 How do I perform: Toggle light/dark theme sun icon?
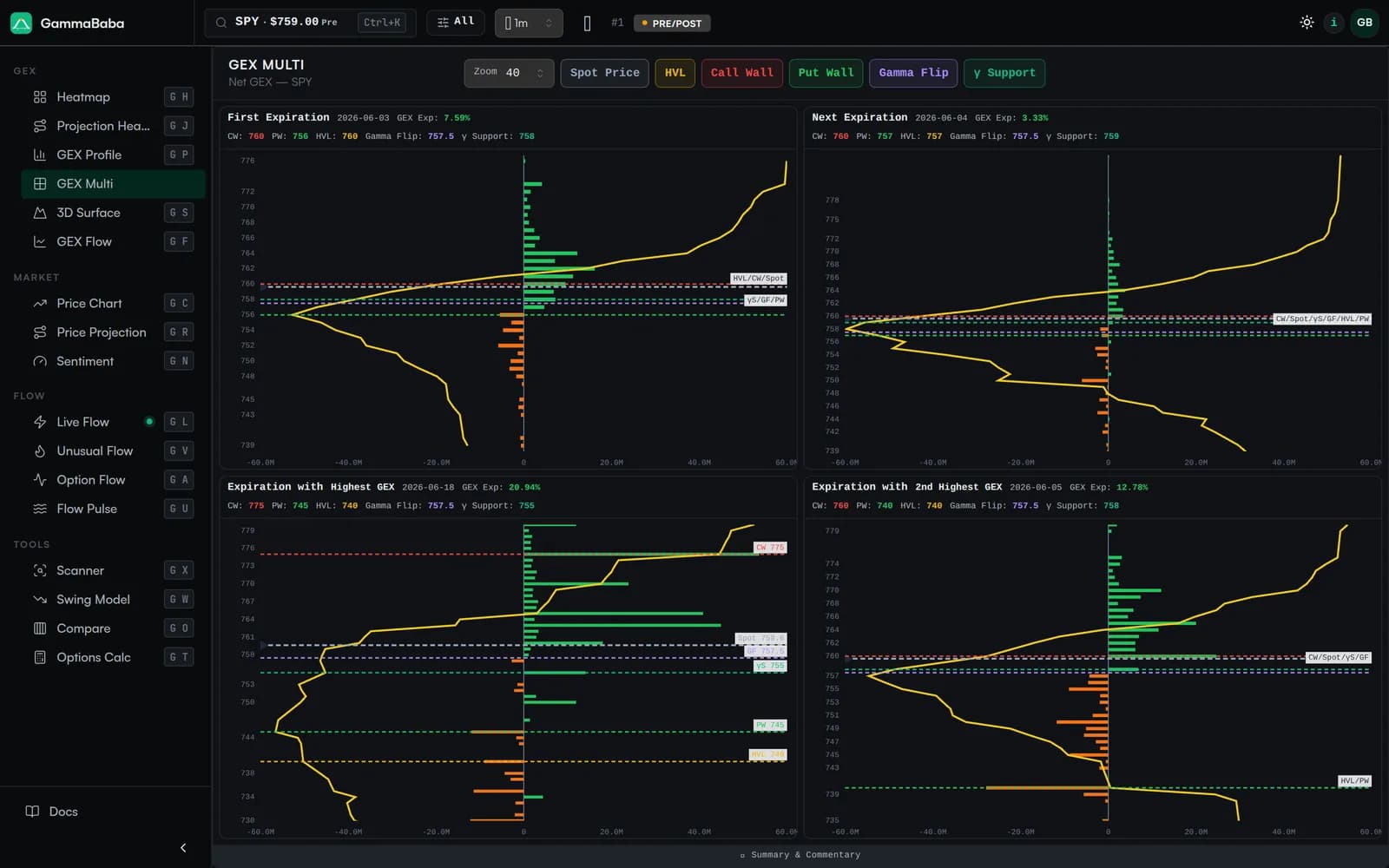pyautogui.click(x=1307, y=23)
